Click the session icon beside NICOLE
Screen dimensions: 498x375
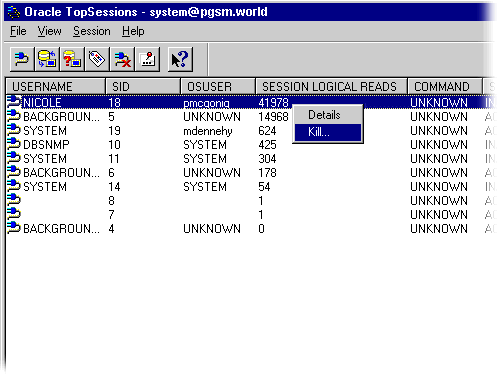[x=14, y=102]
